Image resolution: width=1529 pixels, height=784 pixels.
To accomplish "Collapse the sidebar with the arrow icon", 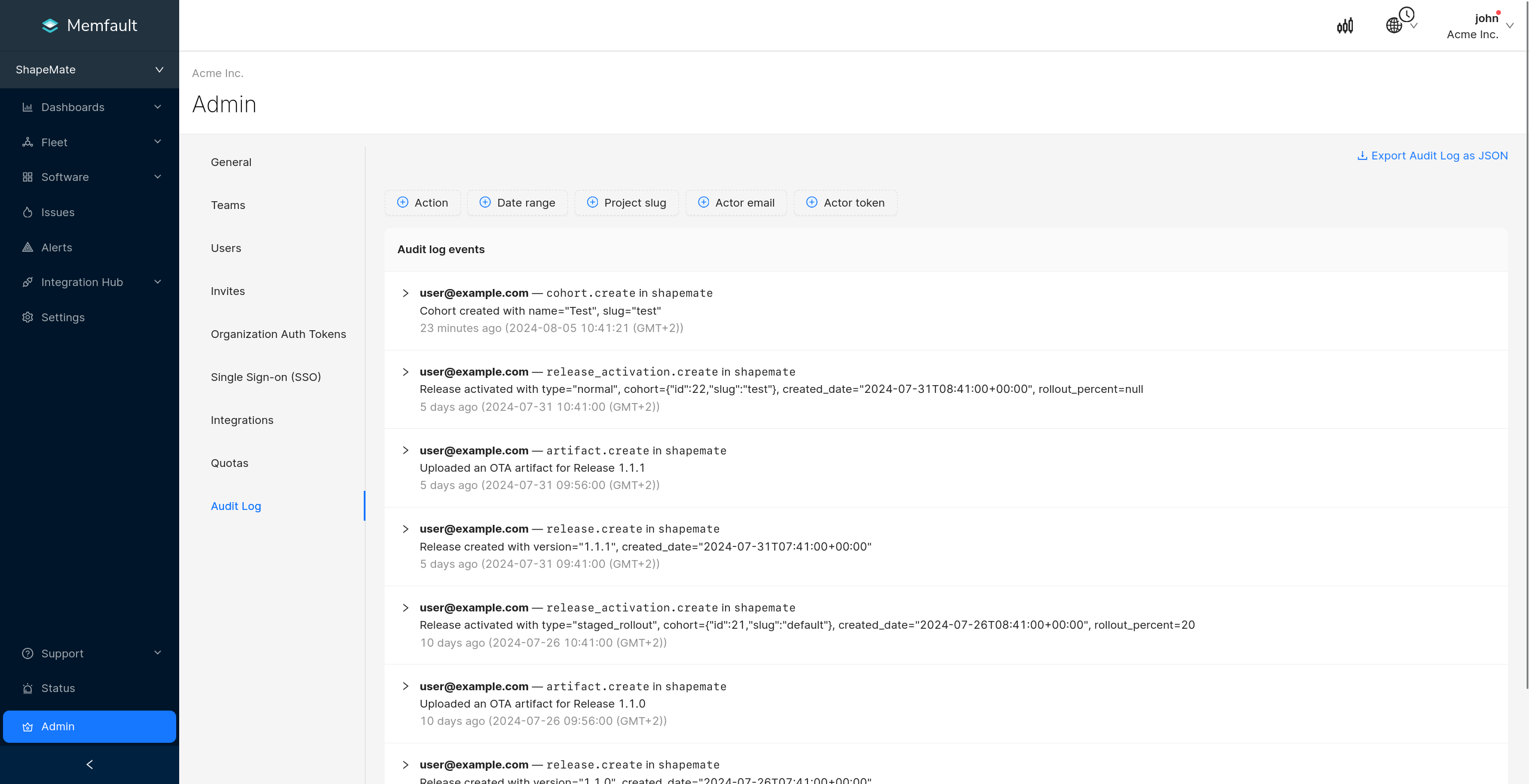I will click(x=89, y=764).
